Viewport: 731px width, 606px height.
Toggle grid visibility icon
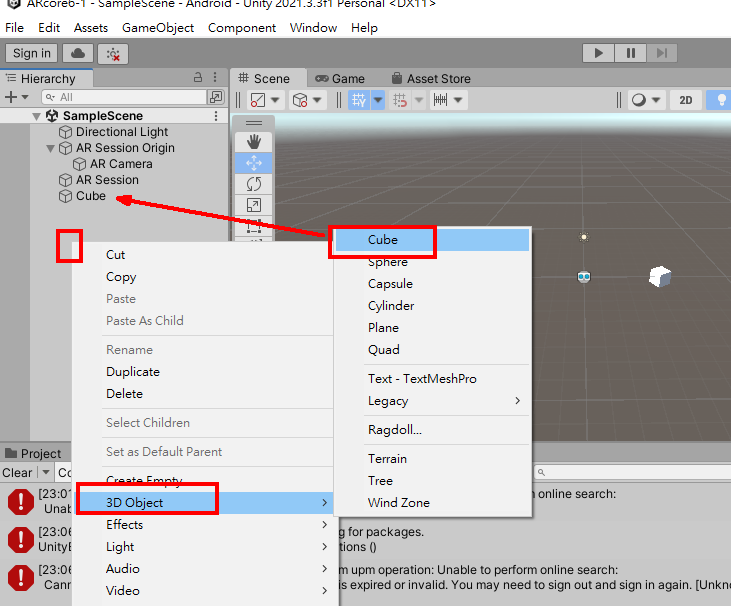coord(359,100)
